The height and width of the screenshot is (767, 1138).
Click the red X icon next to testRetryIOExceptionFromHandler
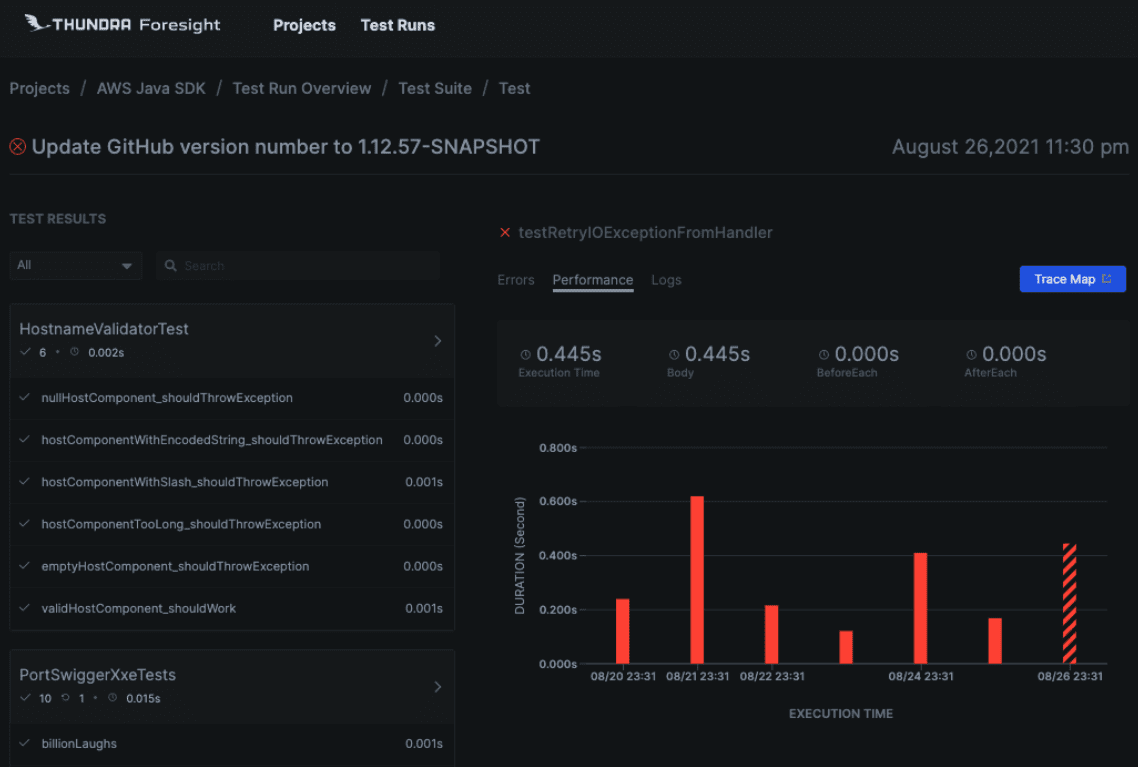pos(505,232)
